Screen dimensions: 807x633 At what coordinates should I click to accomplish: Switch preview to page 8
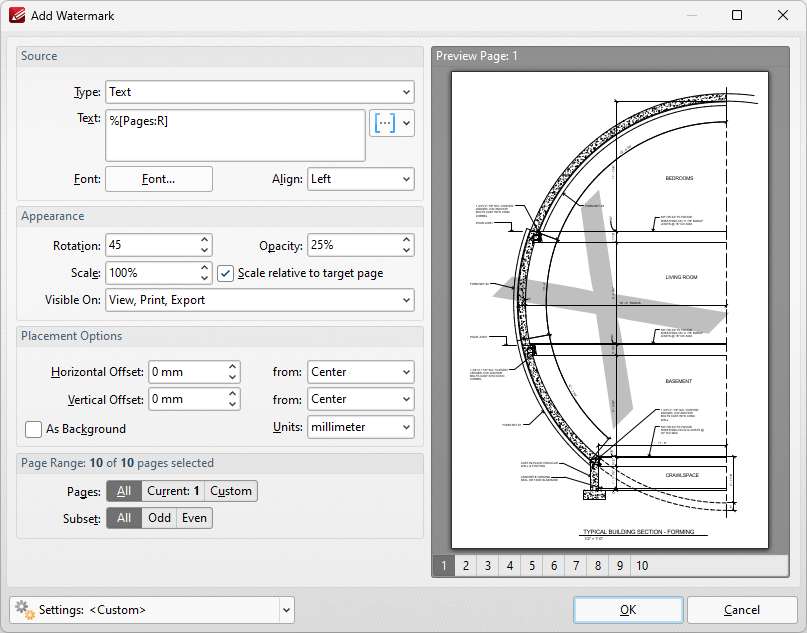coord(598,566)
